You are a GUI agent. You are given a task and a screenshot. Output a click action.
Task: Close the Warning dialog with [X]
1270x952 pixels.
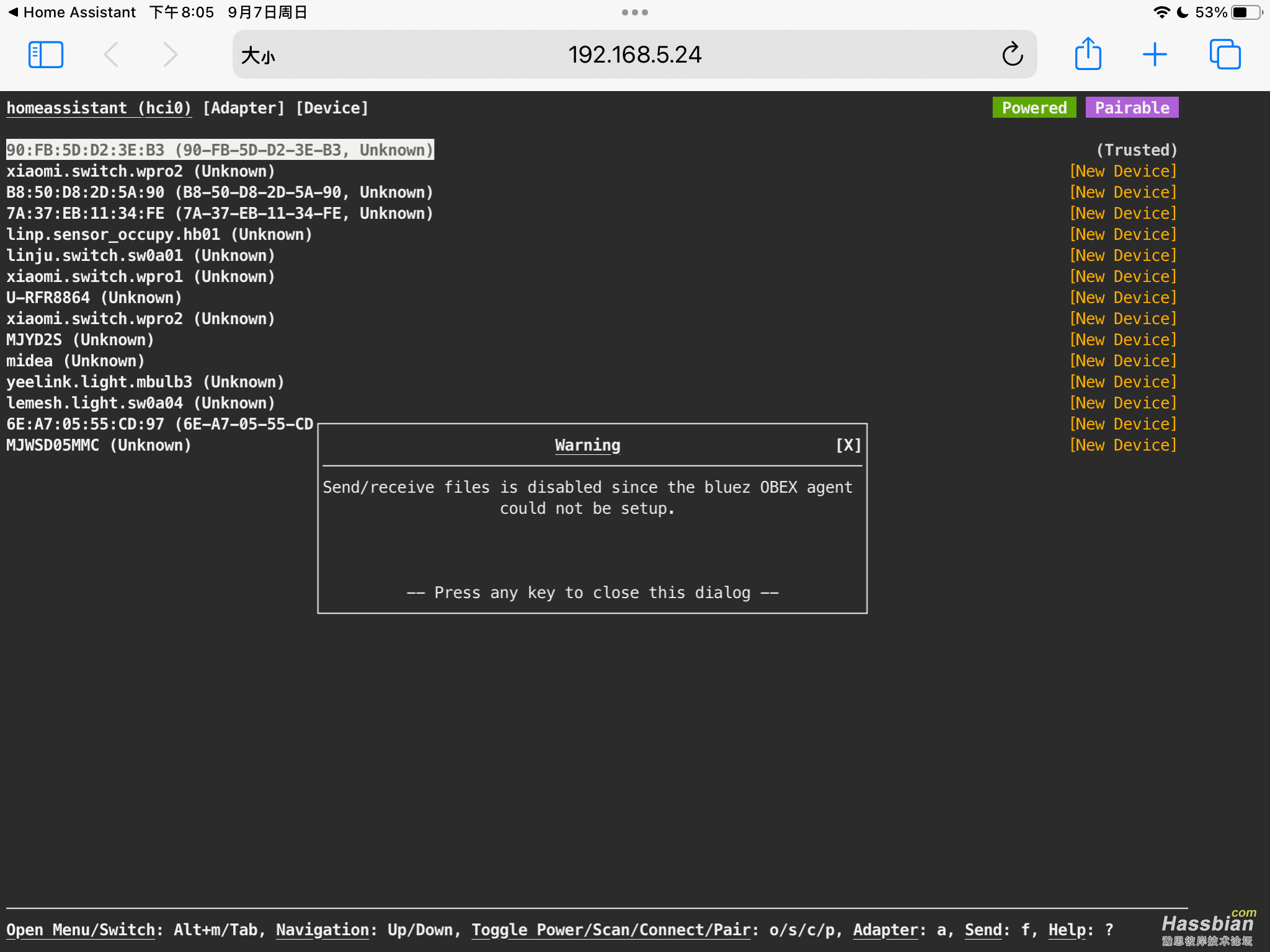click(848, 445)
